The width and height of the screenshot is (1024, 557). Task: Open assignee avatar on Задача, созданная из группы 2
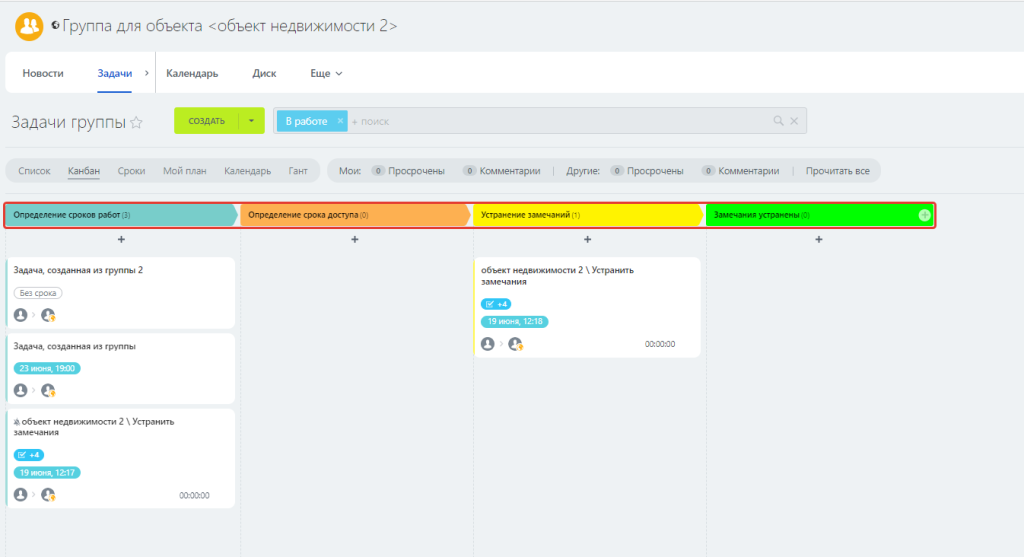[x=48, y=315]
